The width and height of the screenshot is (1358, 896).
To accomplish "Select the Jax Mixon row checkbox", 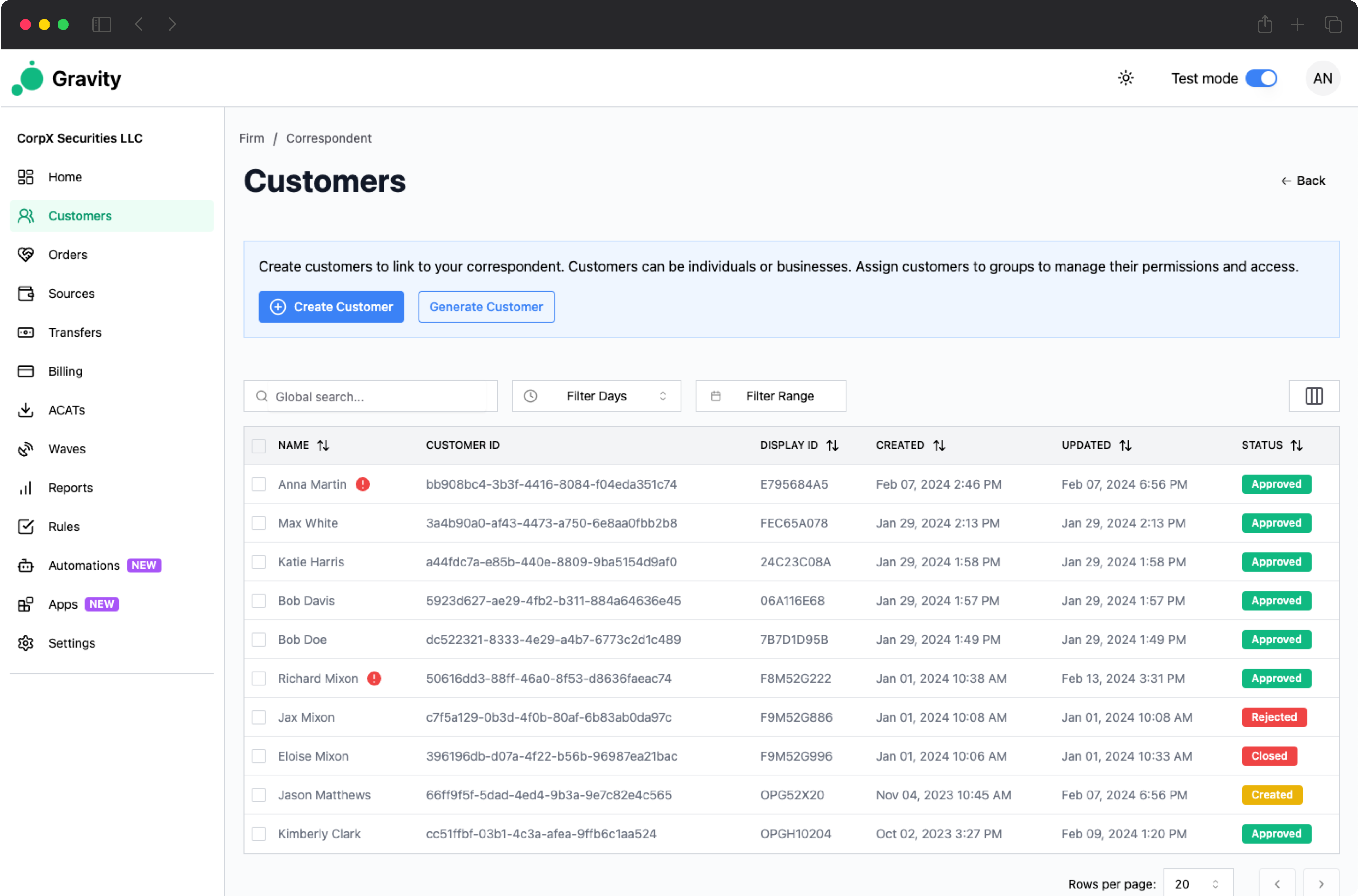I will pos(259,718).
